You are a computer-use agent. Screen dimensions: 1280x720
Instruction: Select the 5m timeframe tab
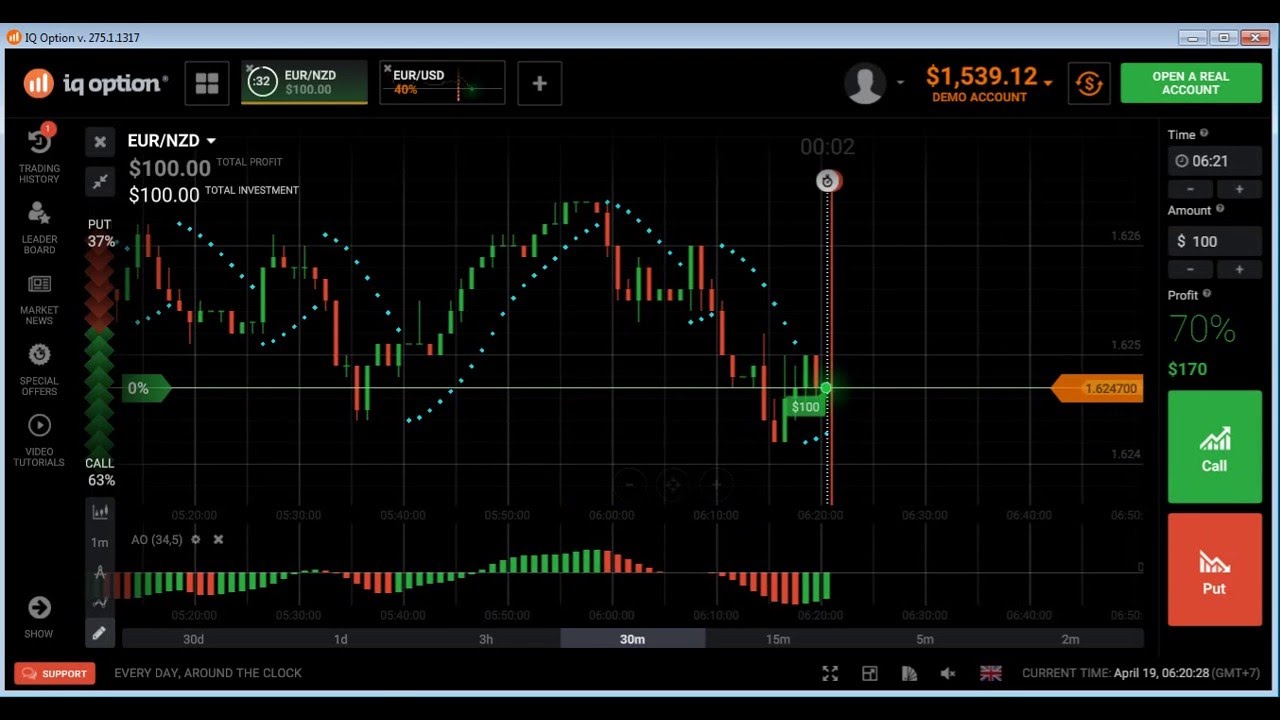pyautogui.click(x=925, y=639)
